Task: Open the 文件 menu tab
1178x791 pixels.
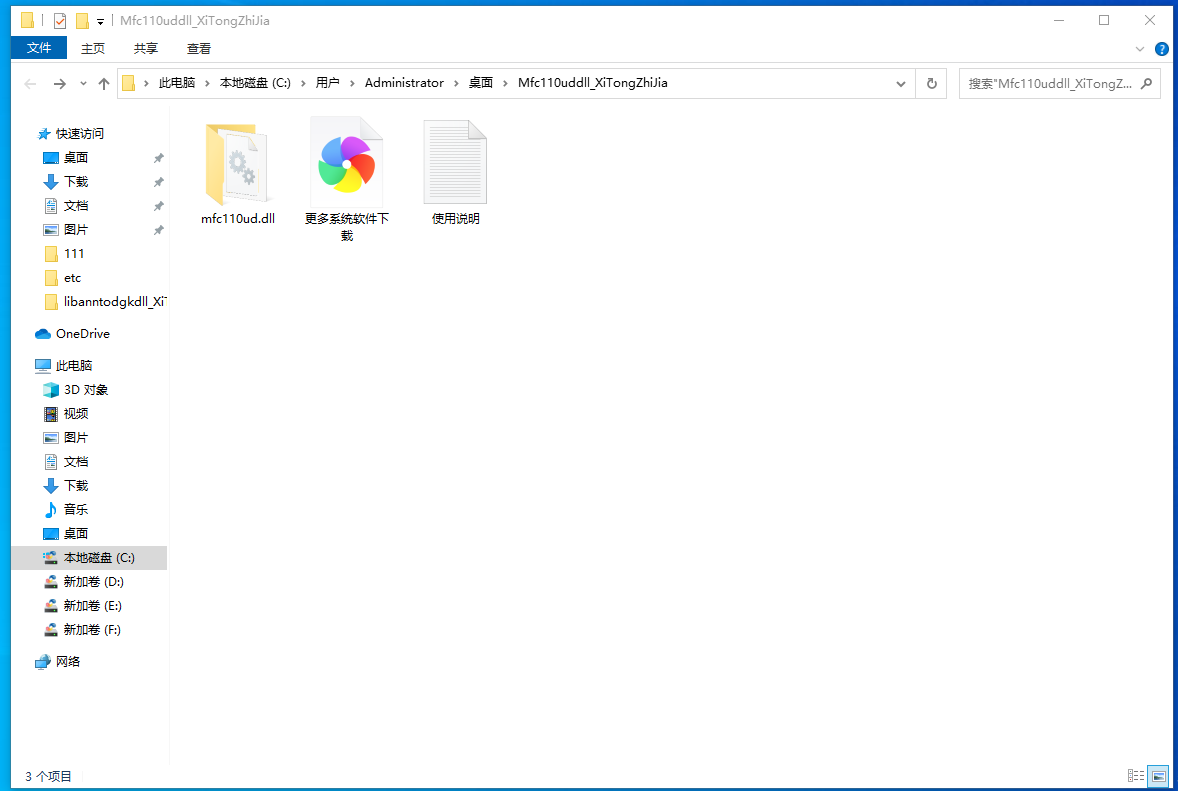Action: tap(39, 48)
